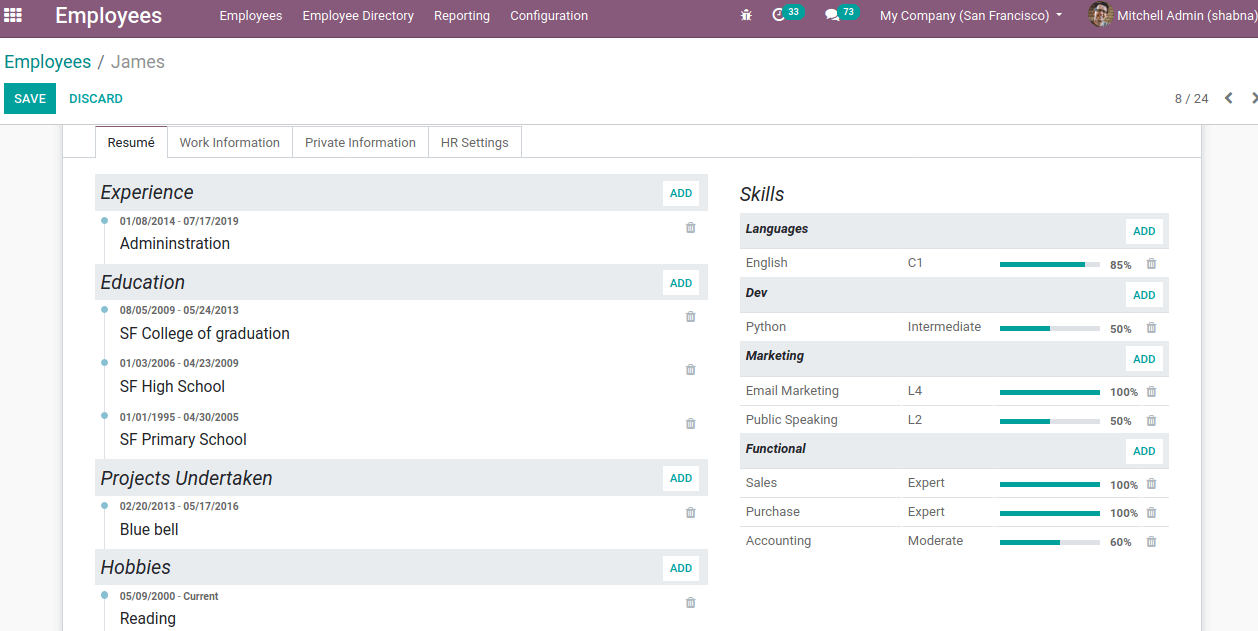Go to previous employee record arrow
This screenshot has height=631, width=1258.
(1228, 98)
